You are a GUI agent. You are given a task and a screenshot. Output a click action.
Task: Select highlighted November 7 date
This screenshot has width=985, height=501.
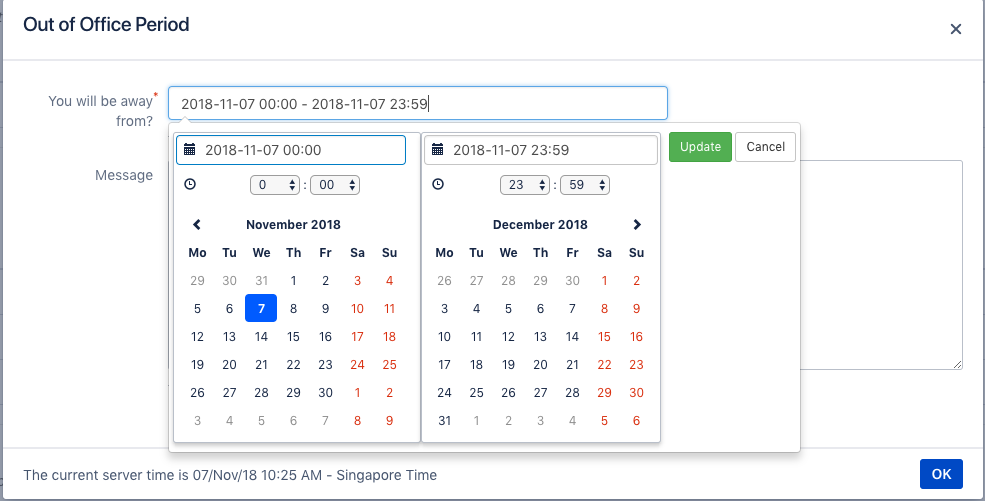coord(261,309)
